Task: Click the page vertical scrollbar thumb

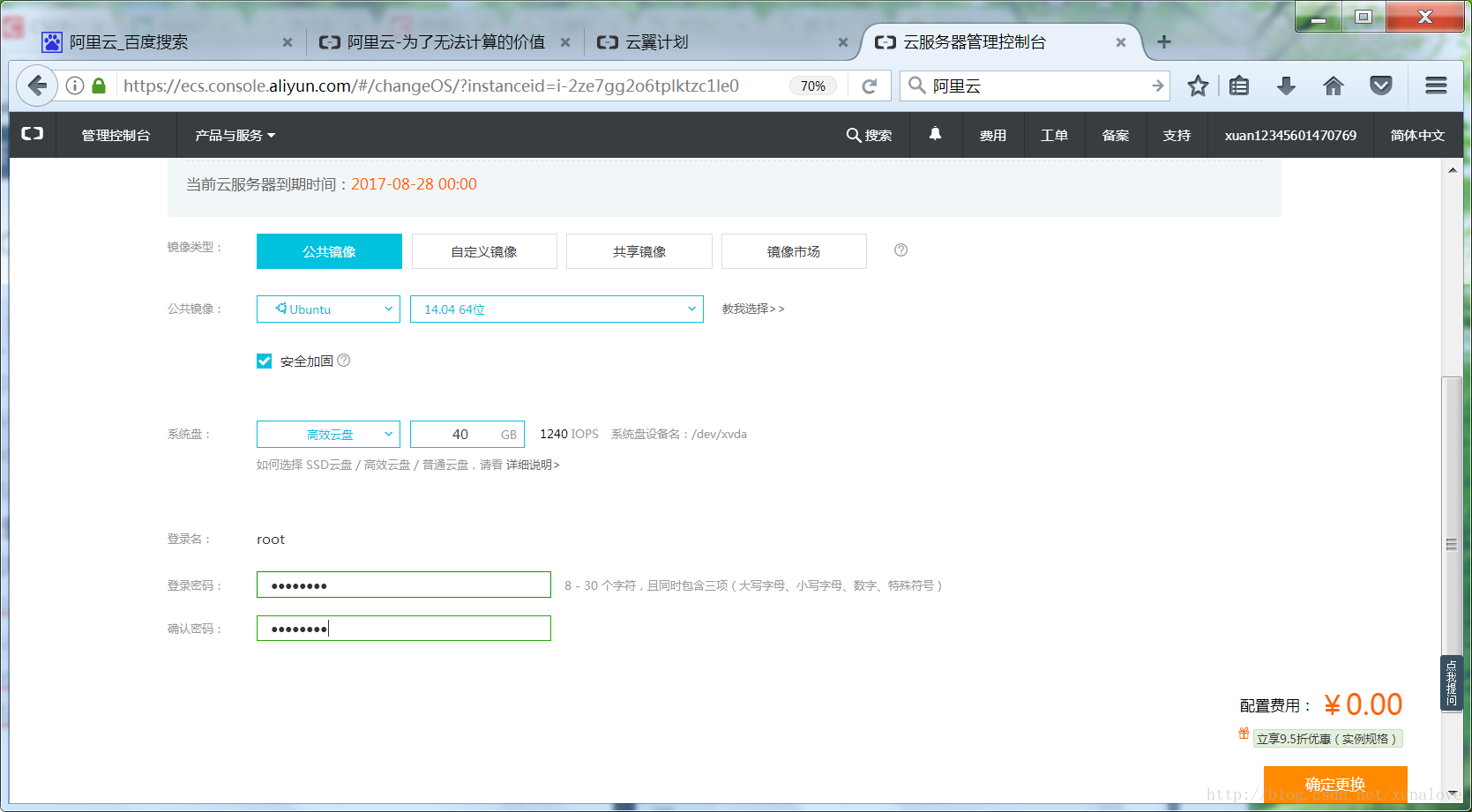Action: (x=1451, y=544)
